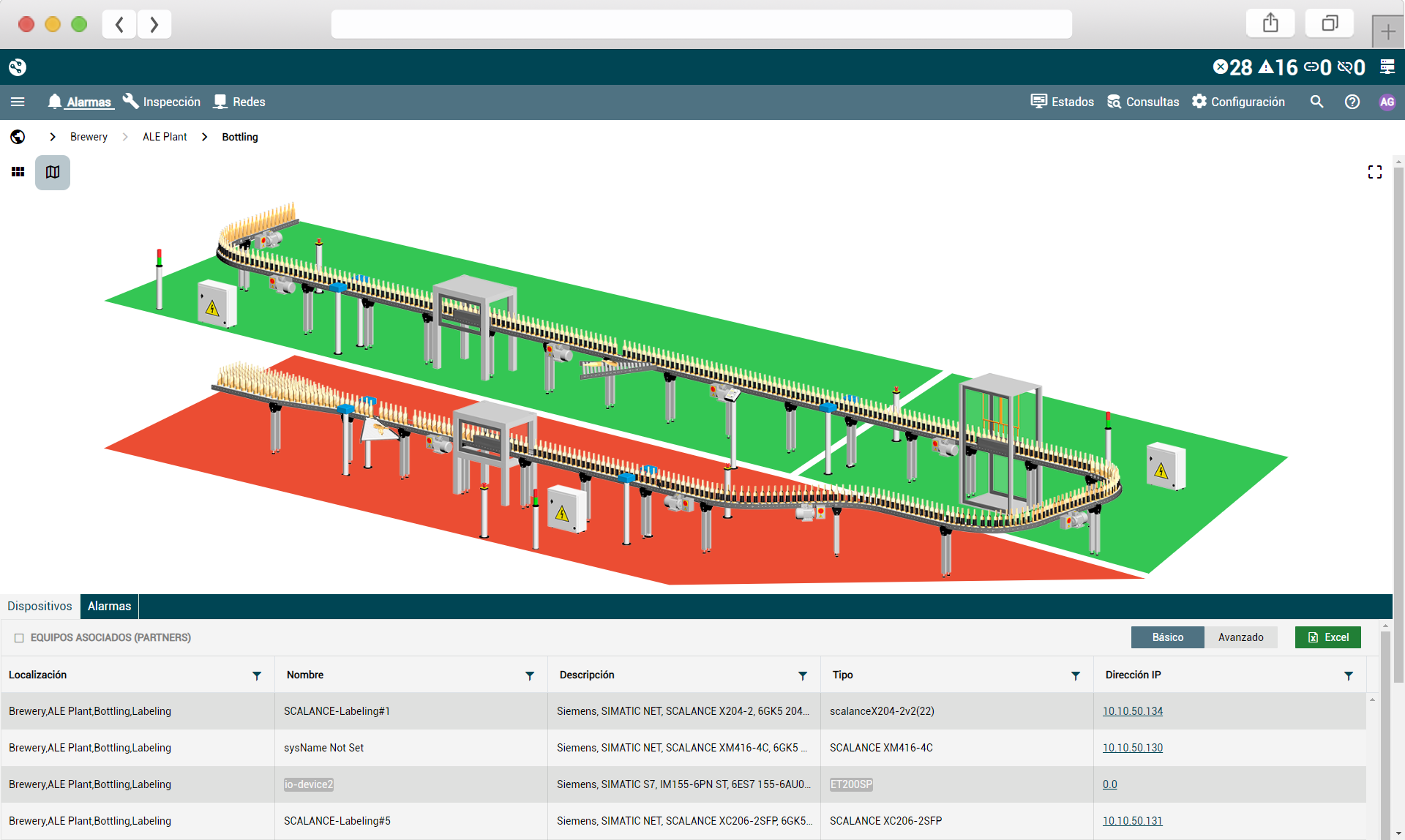Open the Redes section
The height and width of the screenshot is (840, 1405).
tap(239, 102)
